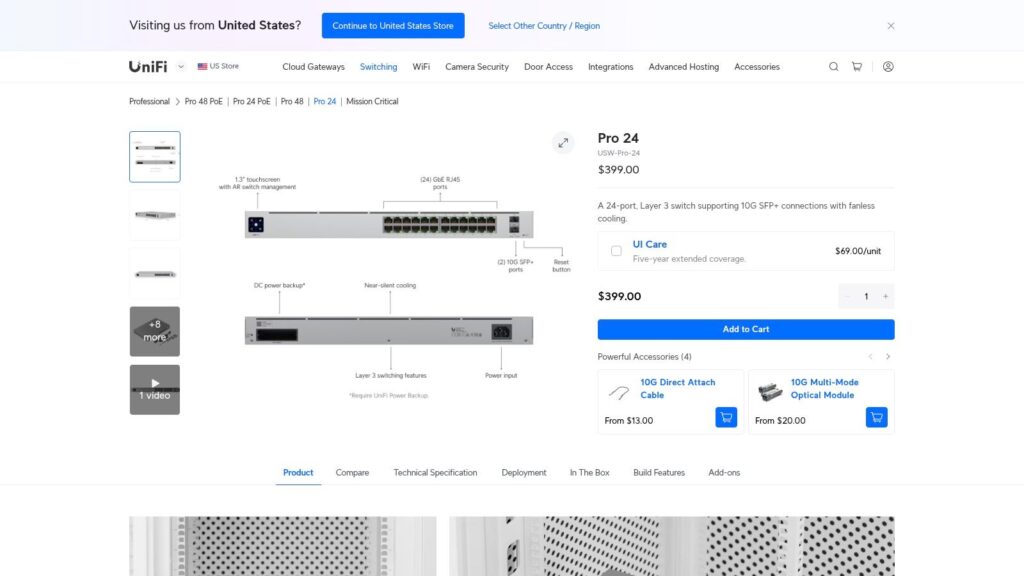Show next accessories with right arrow

coord(888,357)
